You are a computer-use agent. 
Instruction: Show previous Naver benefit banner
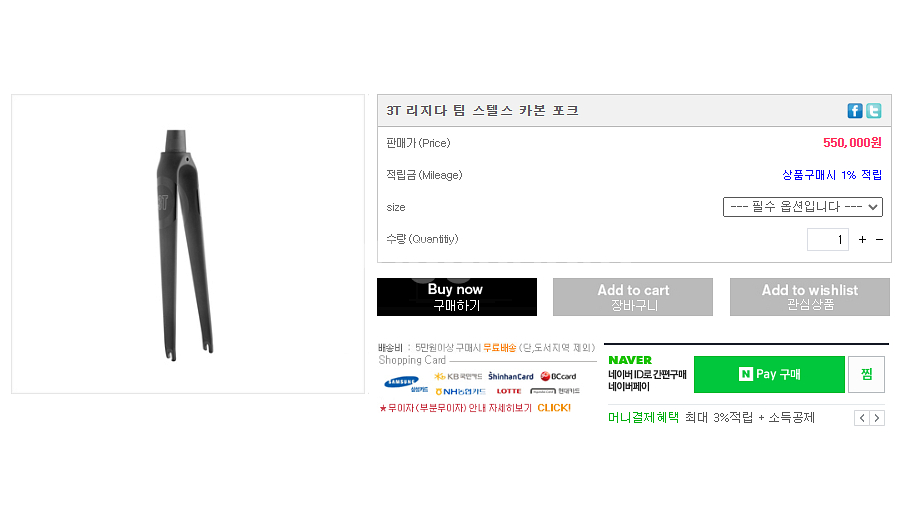(861, 418)
